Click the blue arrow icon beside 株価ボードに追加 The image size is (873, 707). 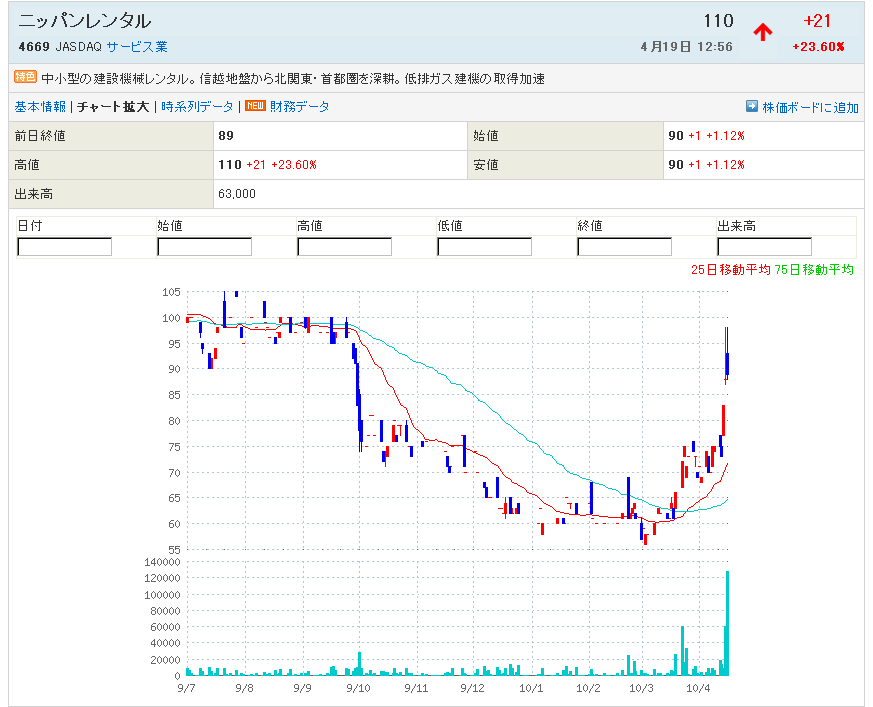pyautogui.click(x=752, y=106)
